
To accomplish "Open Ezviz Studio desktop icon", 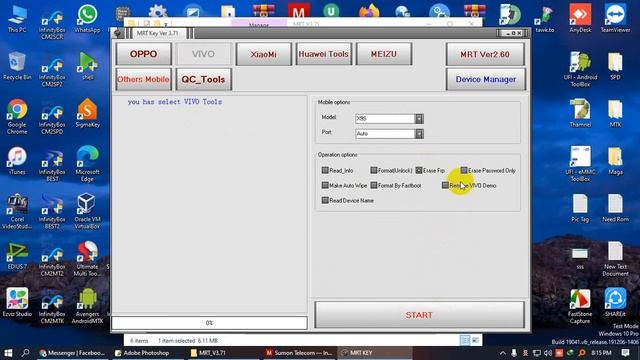I will [x=17, y=302].
